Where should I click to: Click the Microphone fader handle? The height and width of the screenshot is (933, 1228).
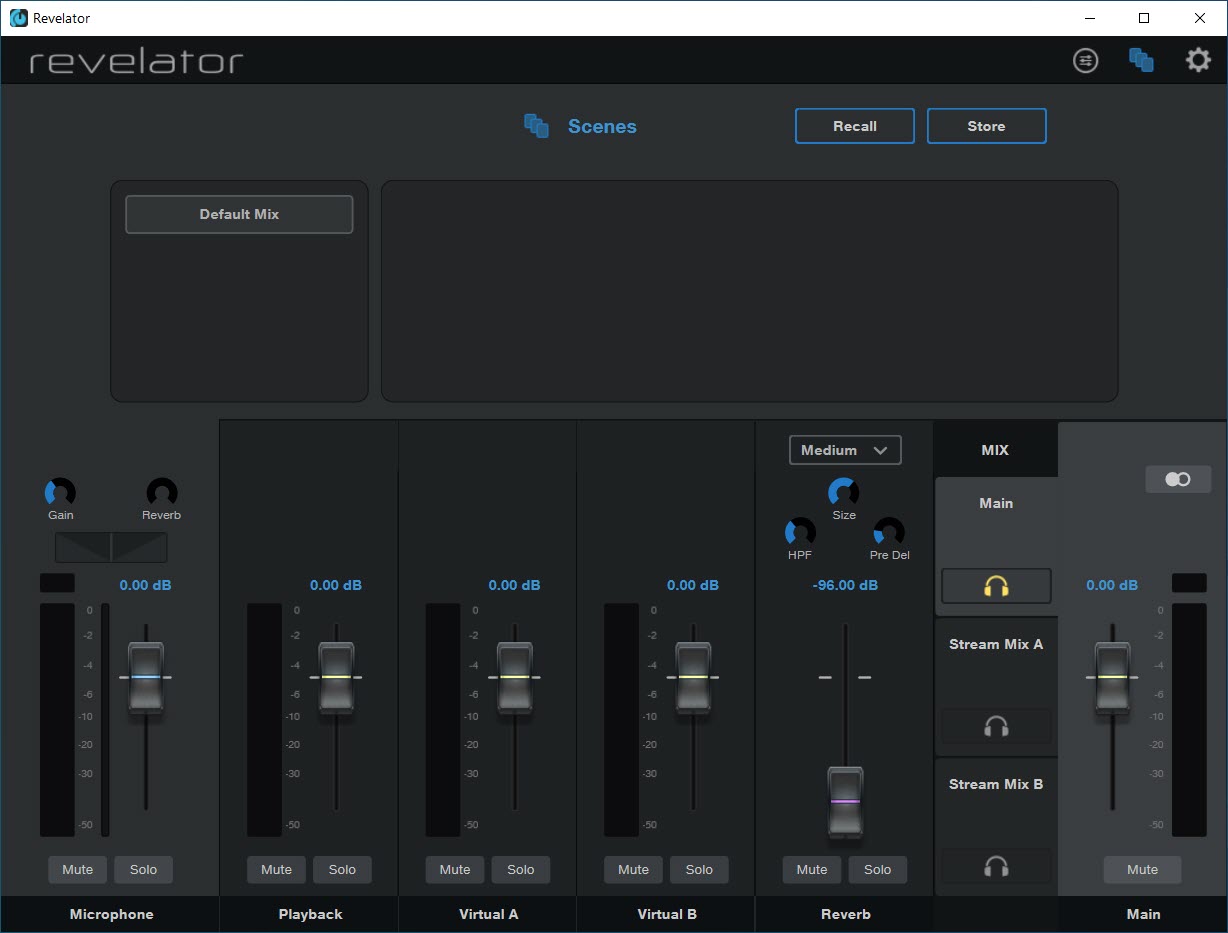coord(146,677)
